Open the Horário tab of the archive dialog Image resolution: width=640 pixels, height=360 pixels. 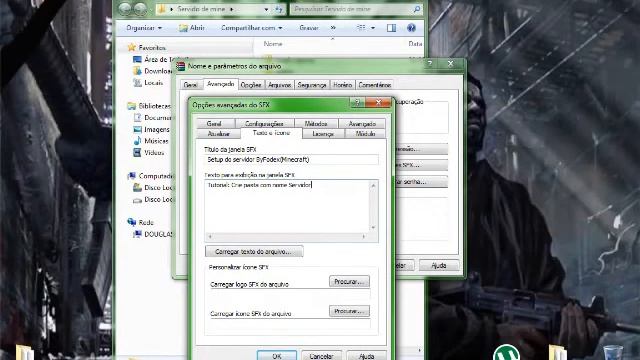(342, 85)
